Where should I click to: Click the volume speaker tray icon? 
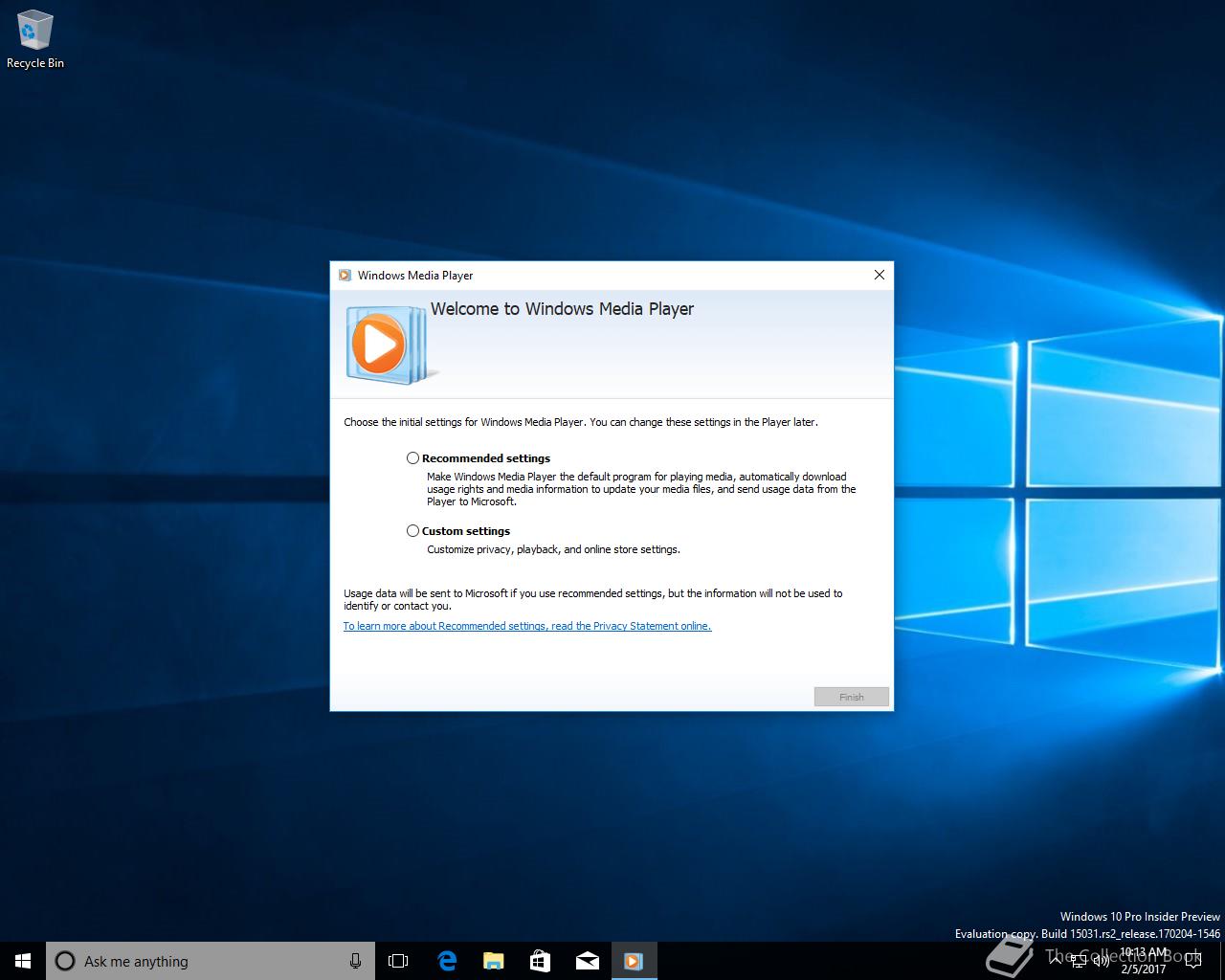[x=1102, y=961]
